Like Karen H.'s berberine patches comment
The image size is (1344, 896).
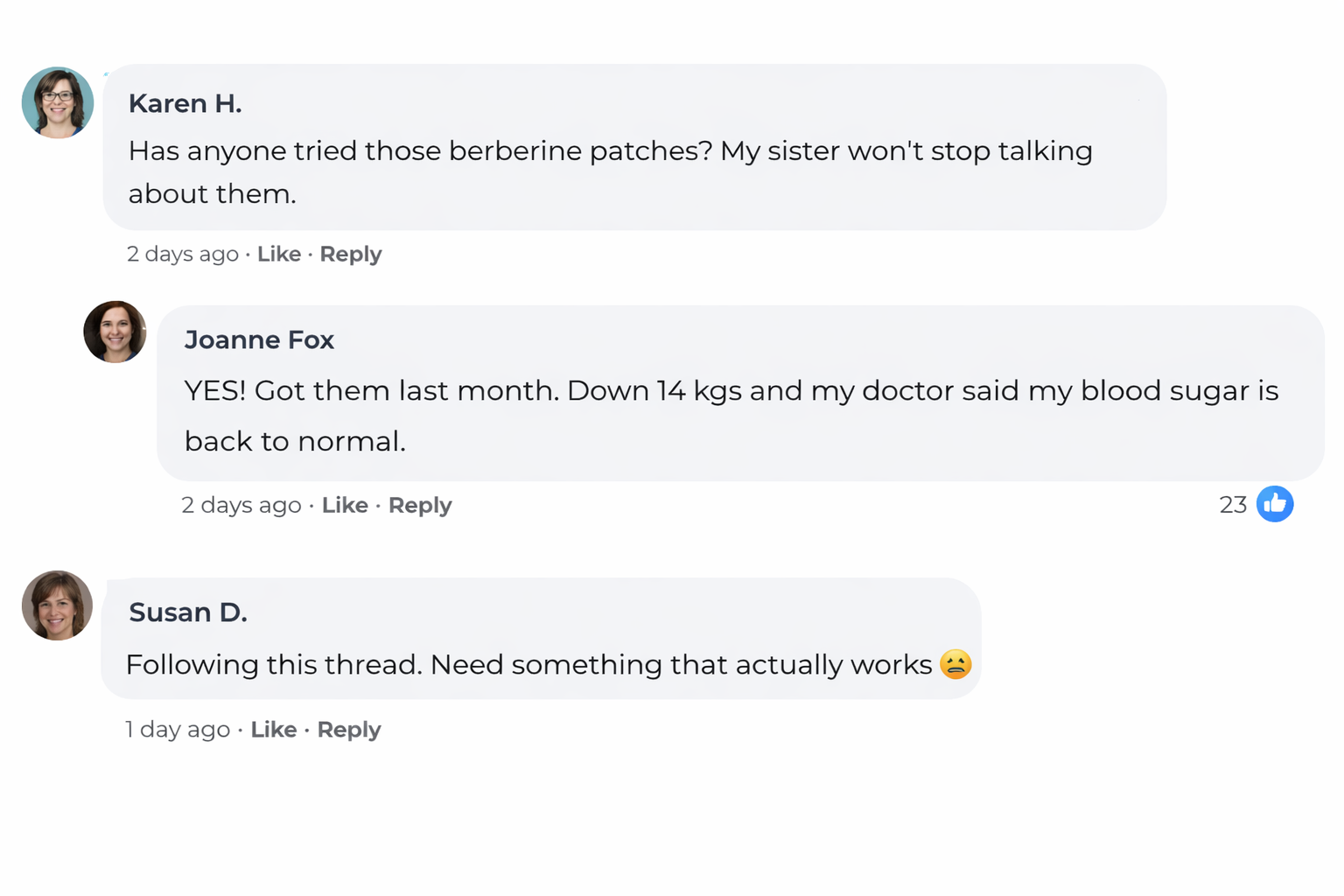pos(279,254)
